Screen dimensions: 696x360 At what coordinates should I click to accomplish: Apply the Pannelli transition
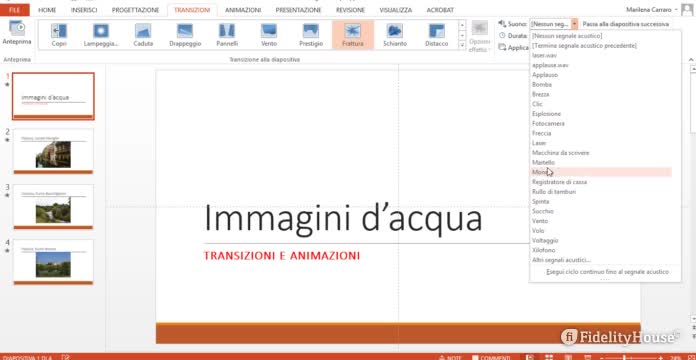(227, 34)
